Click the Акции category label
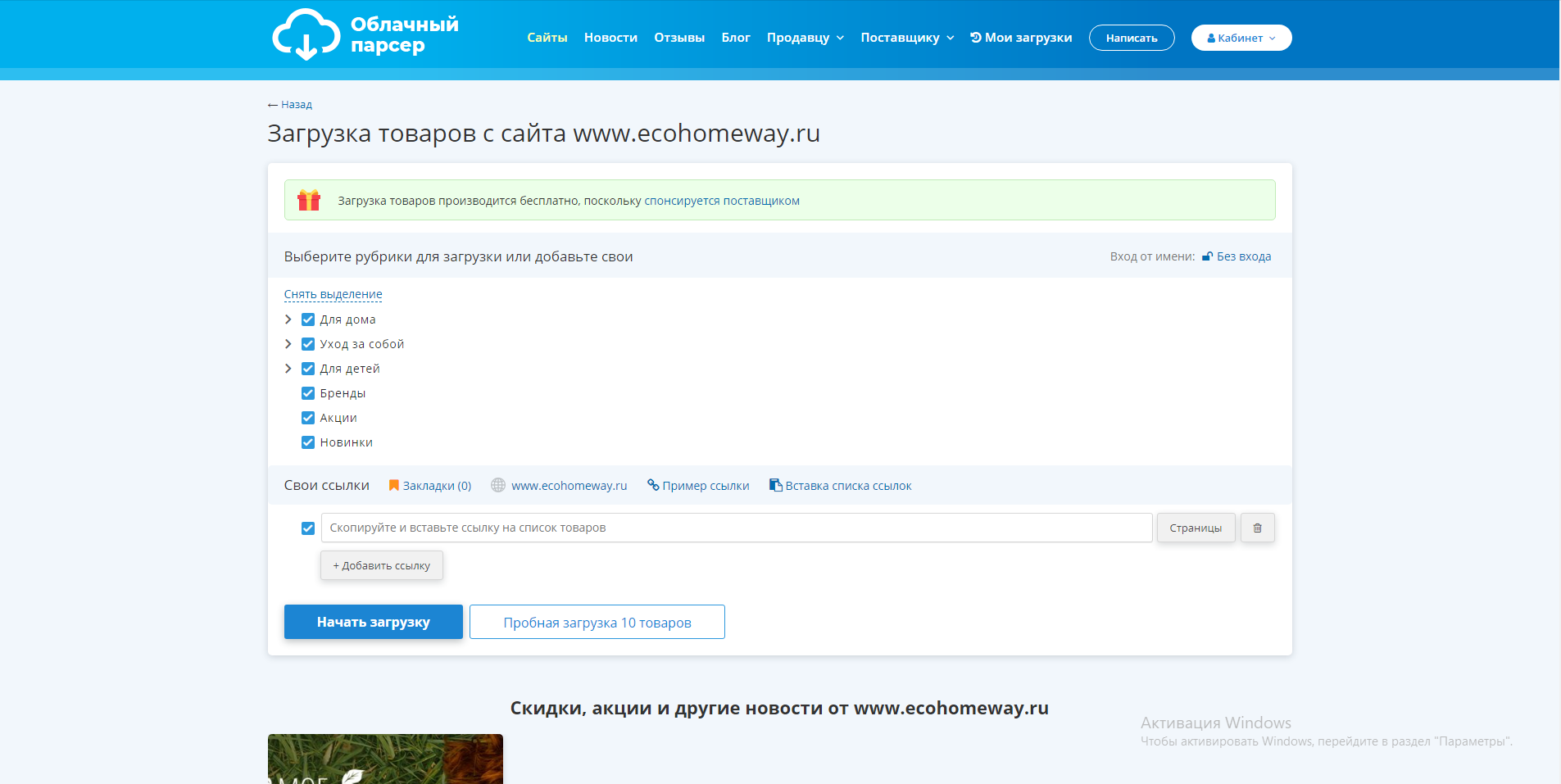 [x=338, y=418]
